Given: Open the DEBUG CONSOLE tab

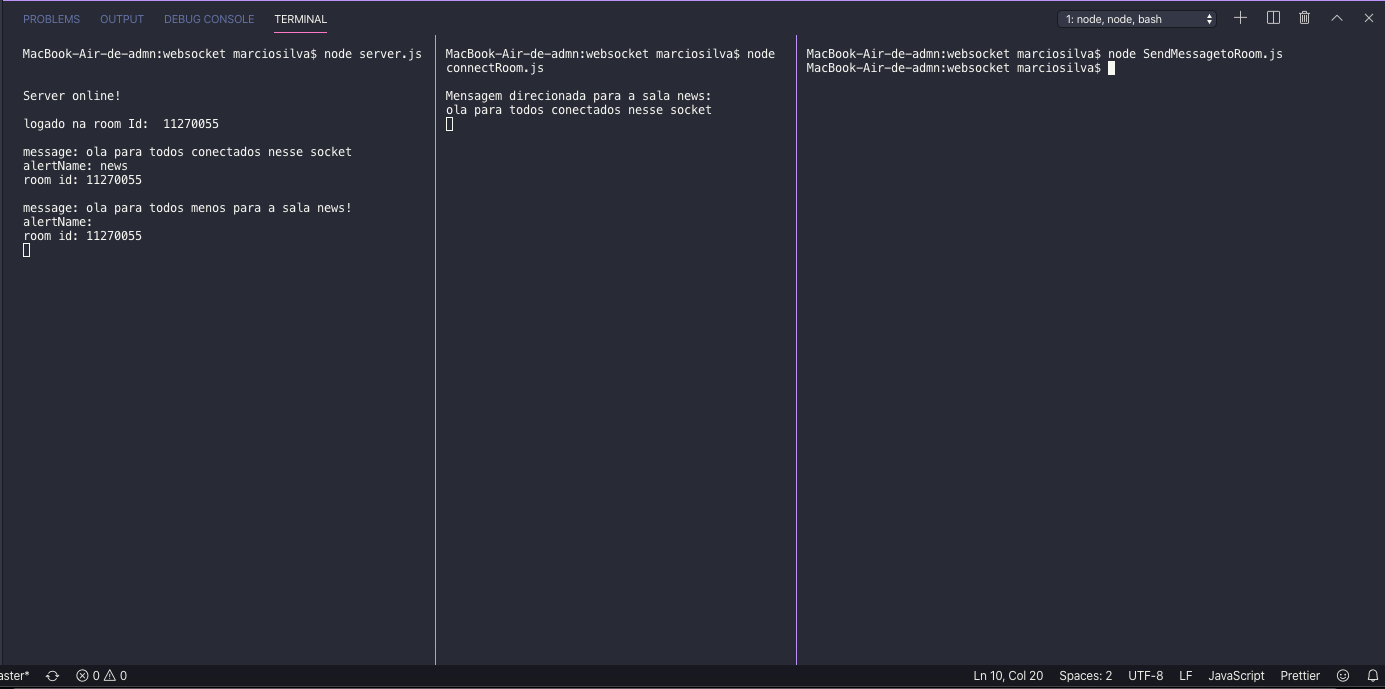Looking at the screenshot, I should pyautogui.click(x=209, y=19).
